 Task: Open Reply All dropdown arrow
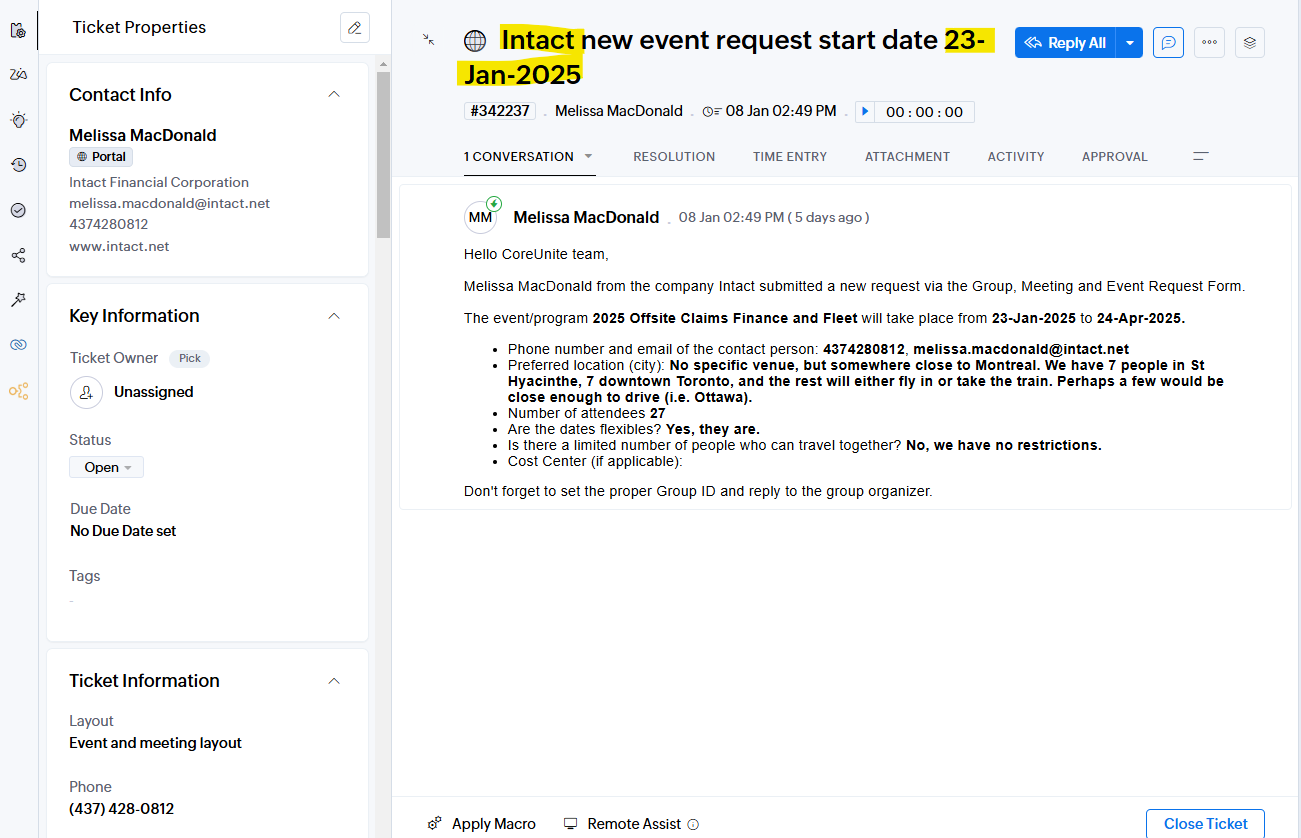coord(1129,43)
